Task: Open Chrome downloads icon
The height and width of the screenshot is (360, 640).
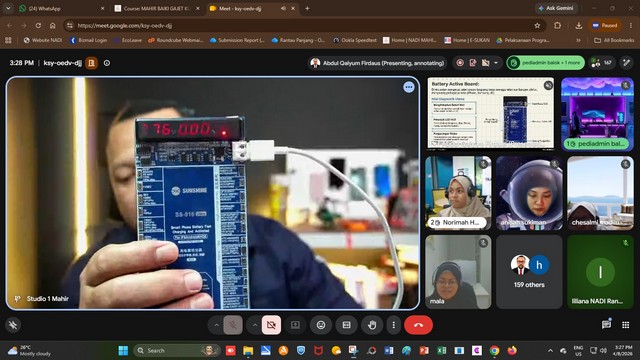Action: [578, 25]
